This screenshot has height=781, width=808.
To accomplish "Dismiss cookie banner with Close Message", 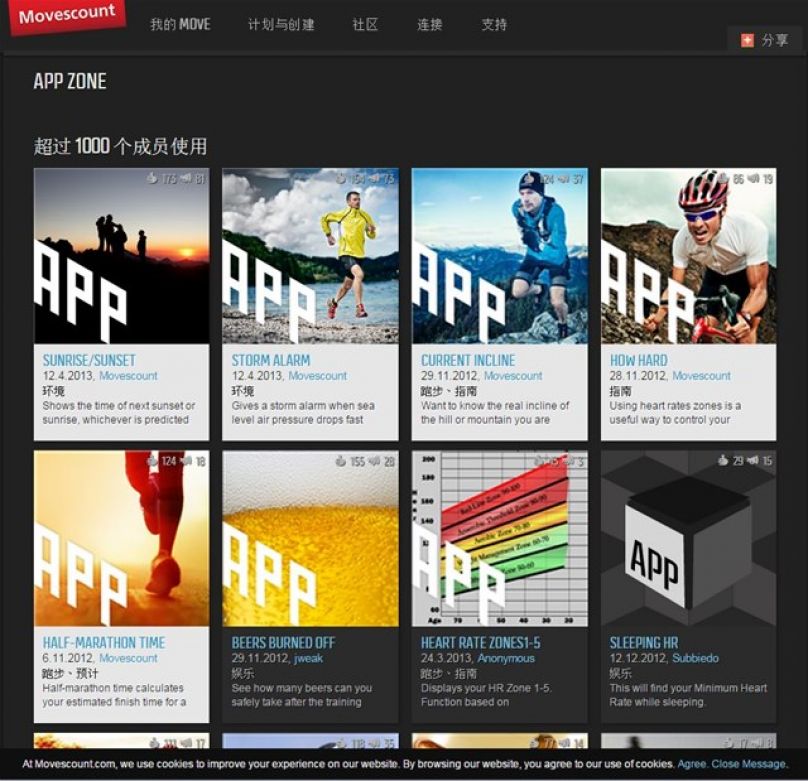I will click(749, 764).
